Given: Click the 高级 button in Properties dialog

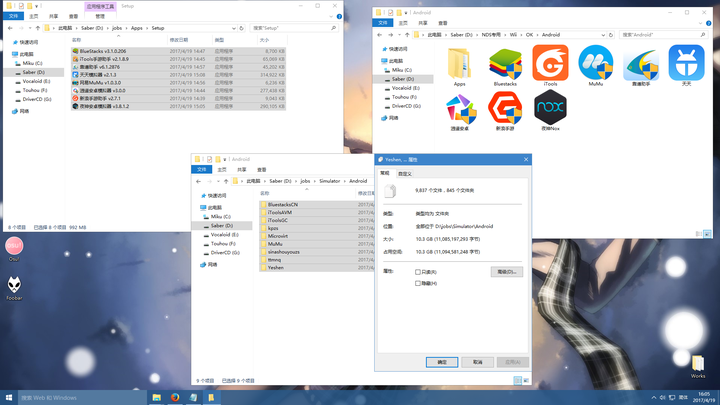Looking at the screenshot, I should (x=506, y=272).
